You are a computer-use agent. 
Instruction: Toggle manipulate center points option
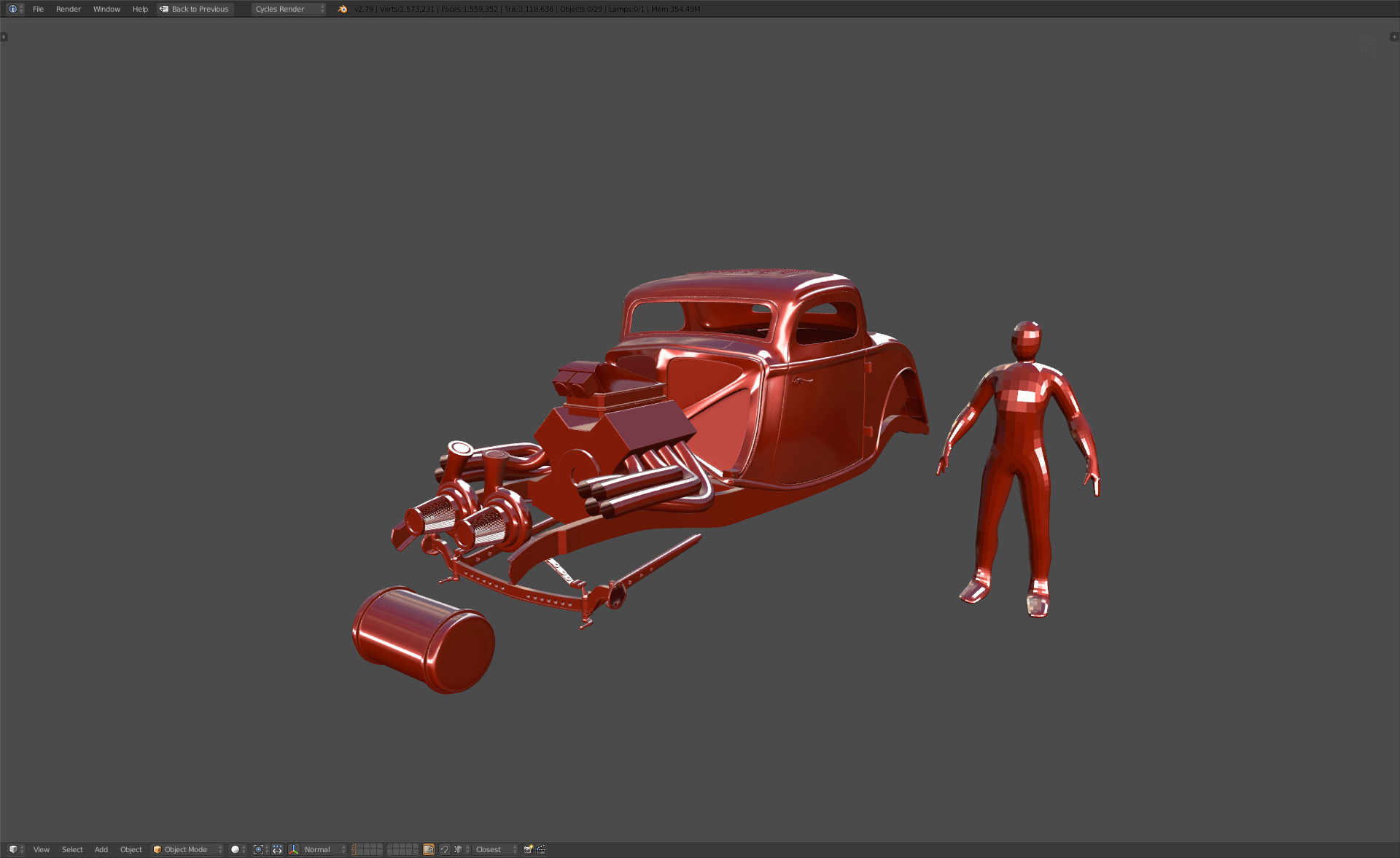click(277, 849)
